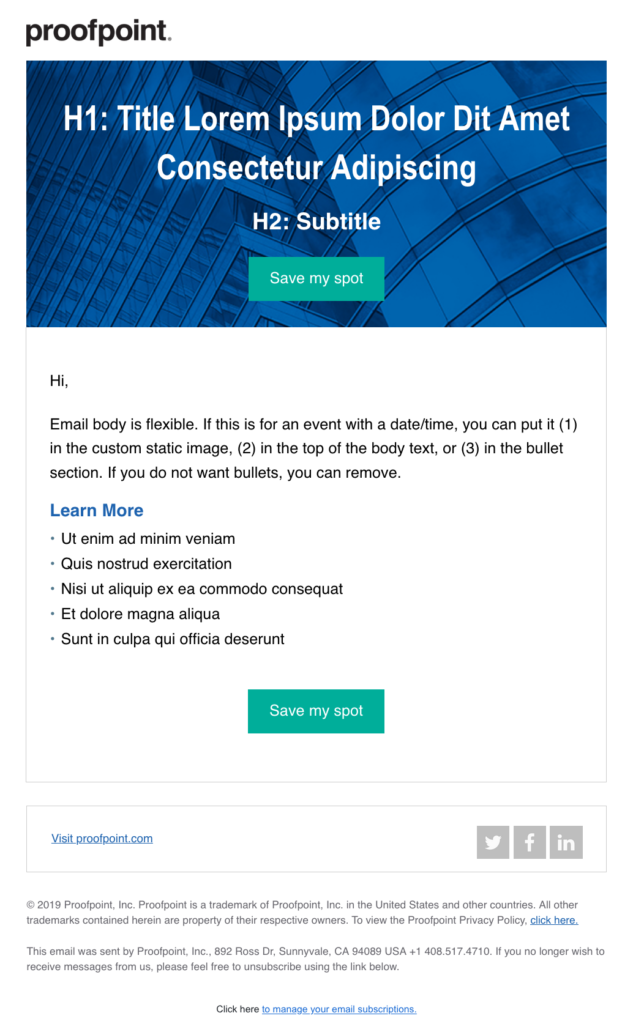Click the Proofpoint logo at top
The image size is (633, 1024).
point(98,32)
